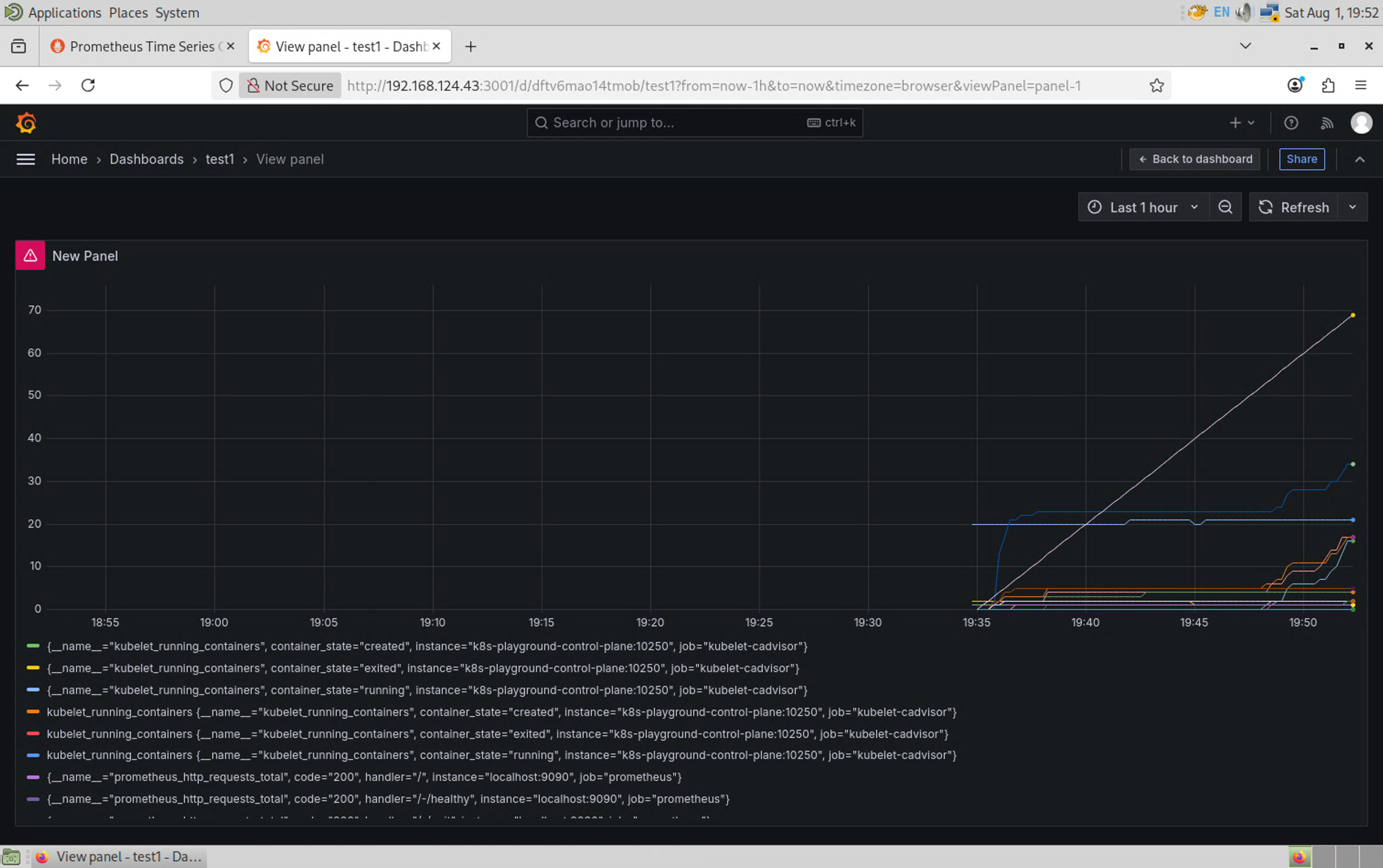
Task: Open a new browser tab
Action: pyautogui.click(x=470, y=47)
